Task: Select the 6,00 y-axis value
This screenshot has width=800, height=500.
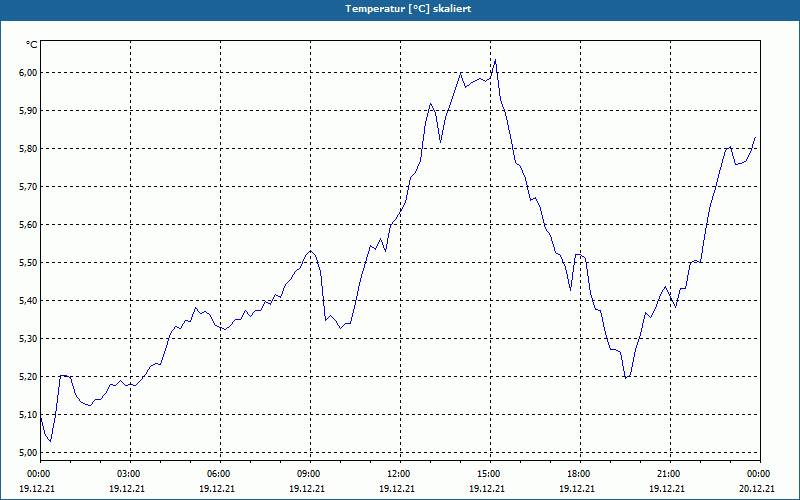Action: [x=29, y=72]
